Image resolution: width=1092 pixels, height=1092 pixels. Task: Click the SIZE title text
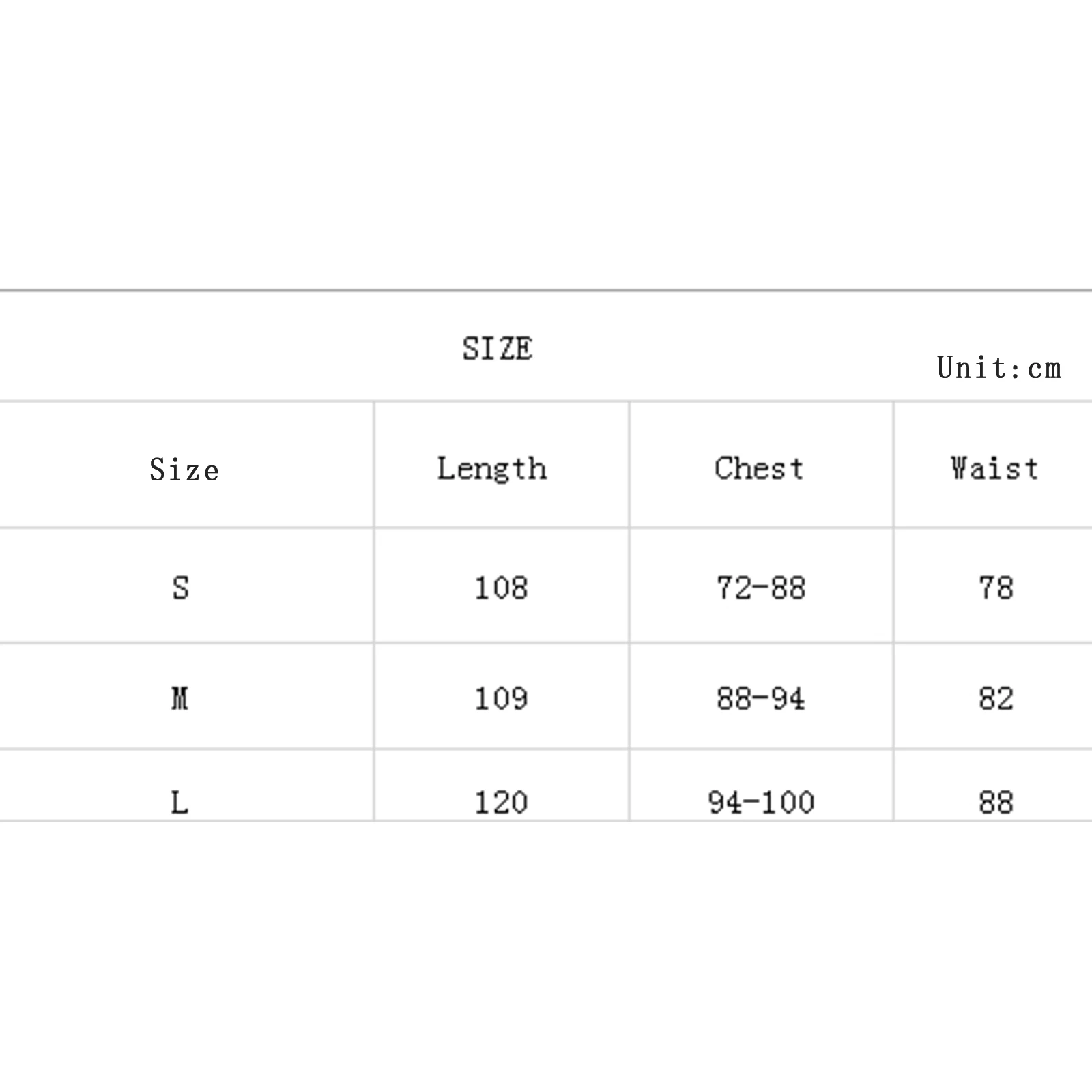pyautogui.click(x=497, y=349)
